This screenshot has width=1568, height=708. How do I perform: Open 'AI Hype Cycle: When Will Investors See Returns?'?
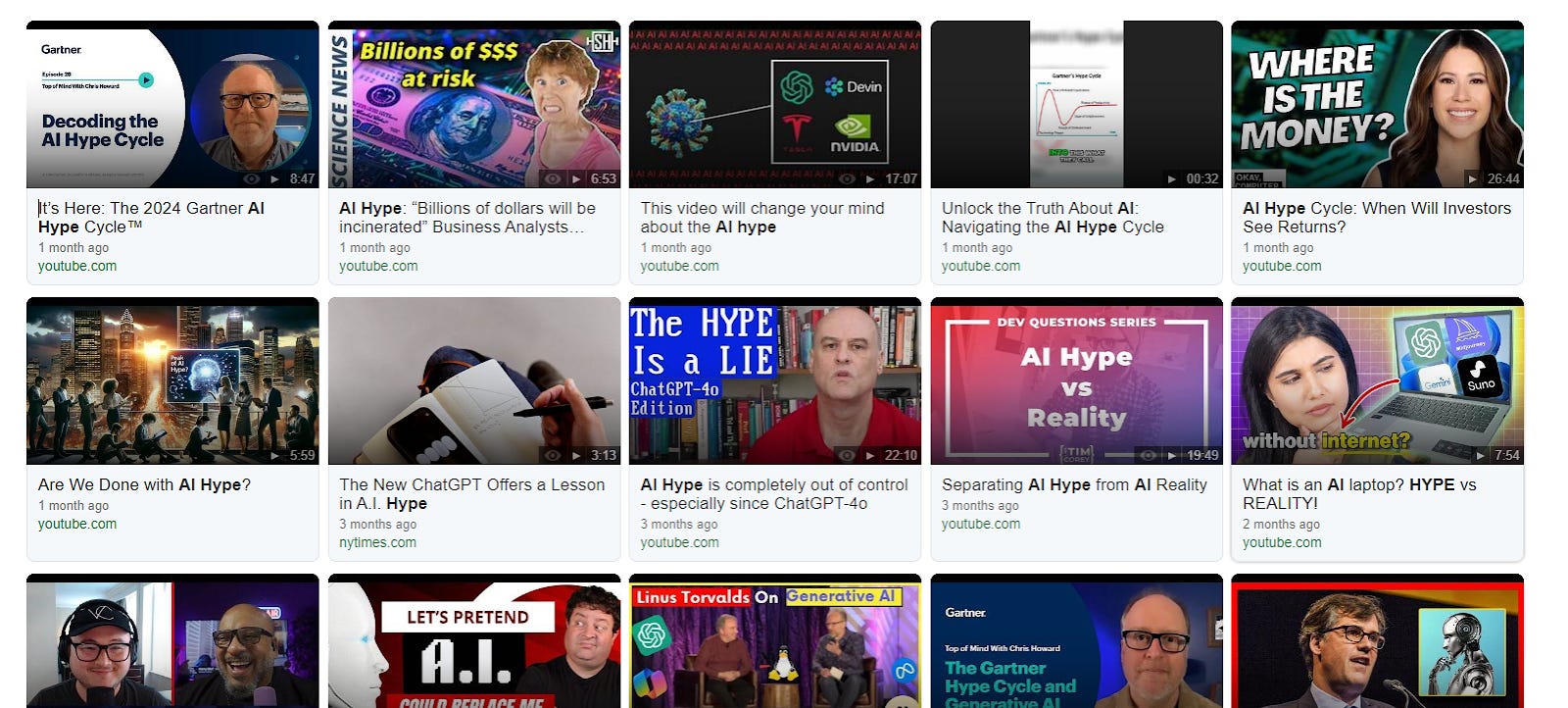click(x=1377, y=218)
